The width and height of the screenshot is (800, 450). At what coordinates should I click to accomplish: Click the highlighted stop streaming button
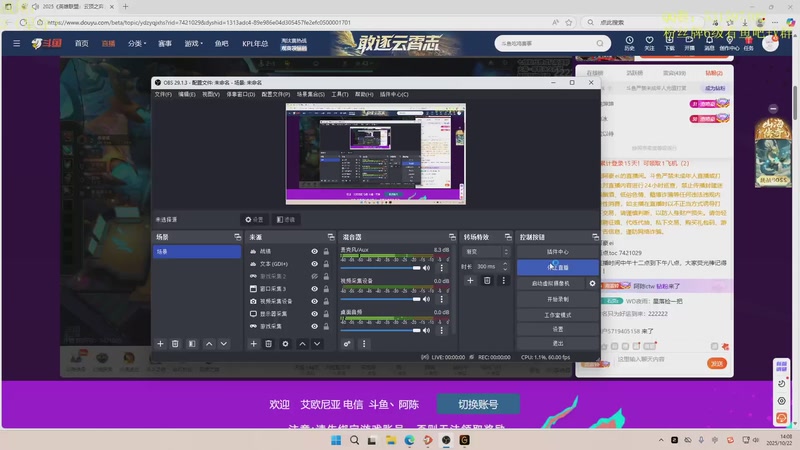[x=558, y=267]
